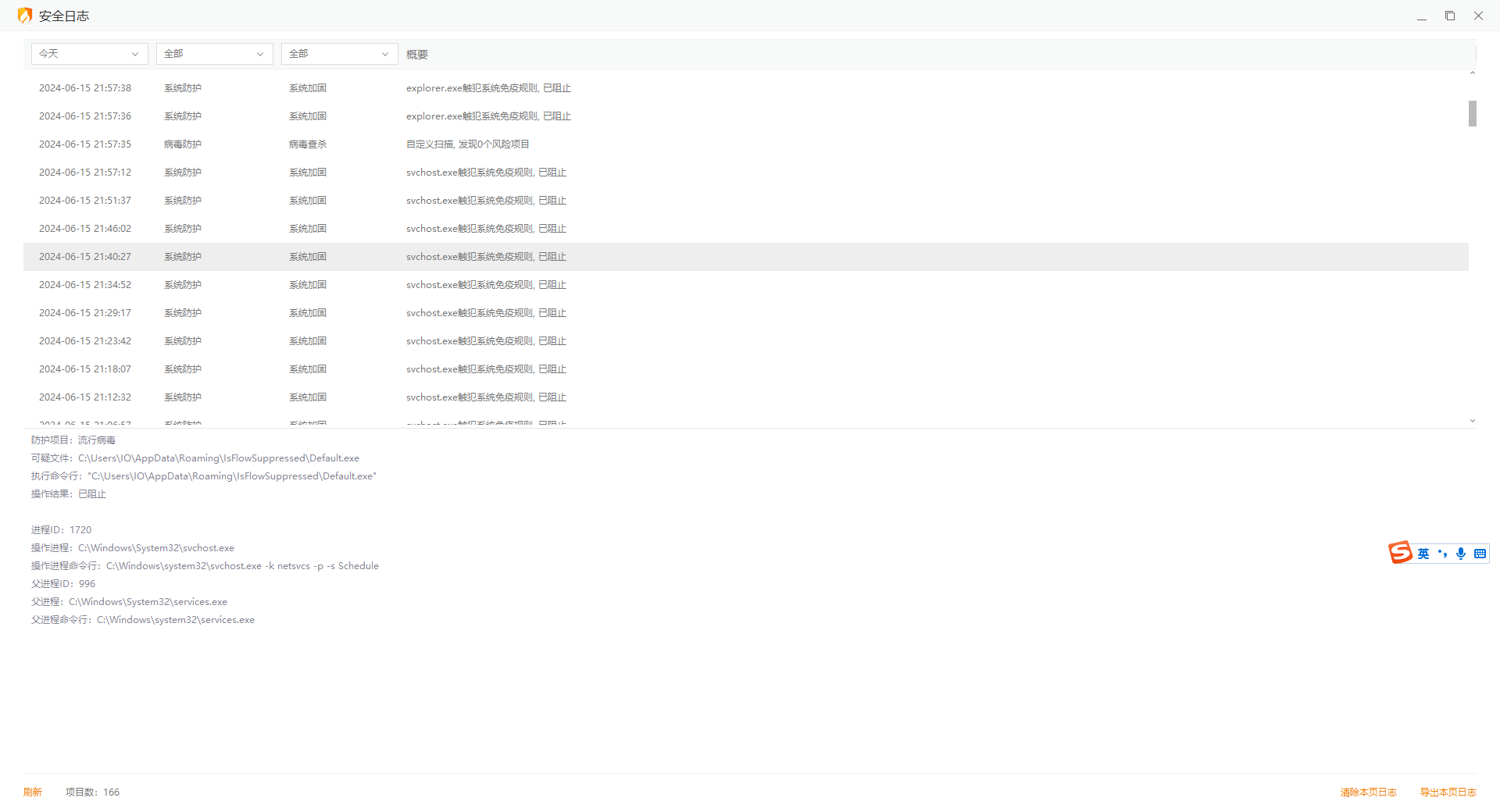The image size is (1500, 812).
Task: Minimize the security log window
Action: click(x=1422, y=16)
